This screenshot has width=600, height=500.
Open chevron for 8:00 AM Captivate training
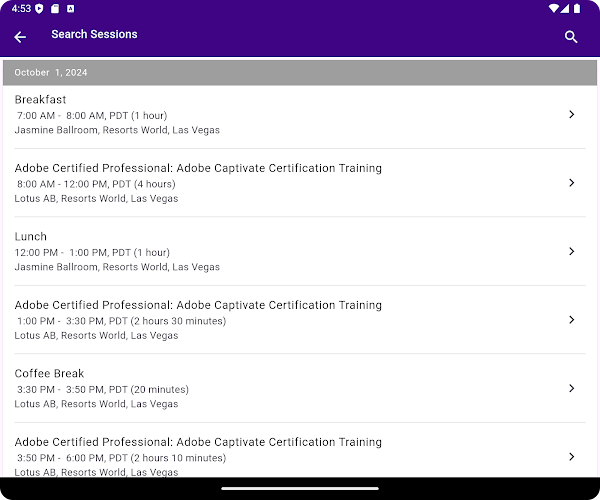point(571,183)
